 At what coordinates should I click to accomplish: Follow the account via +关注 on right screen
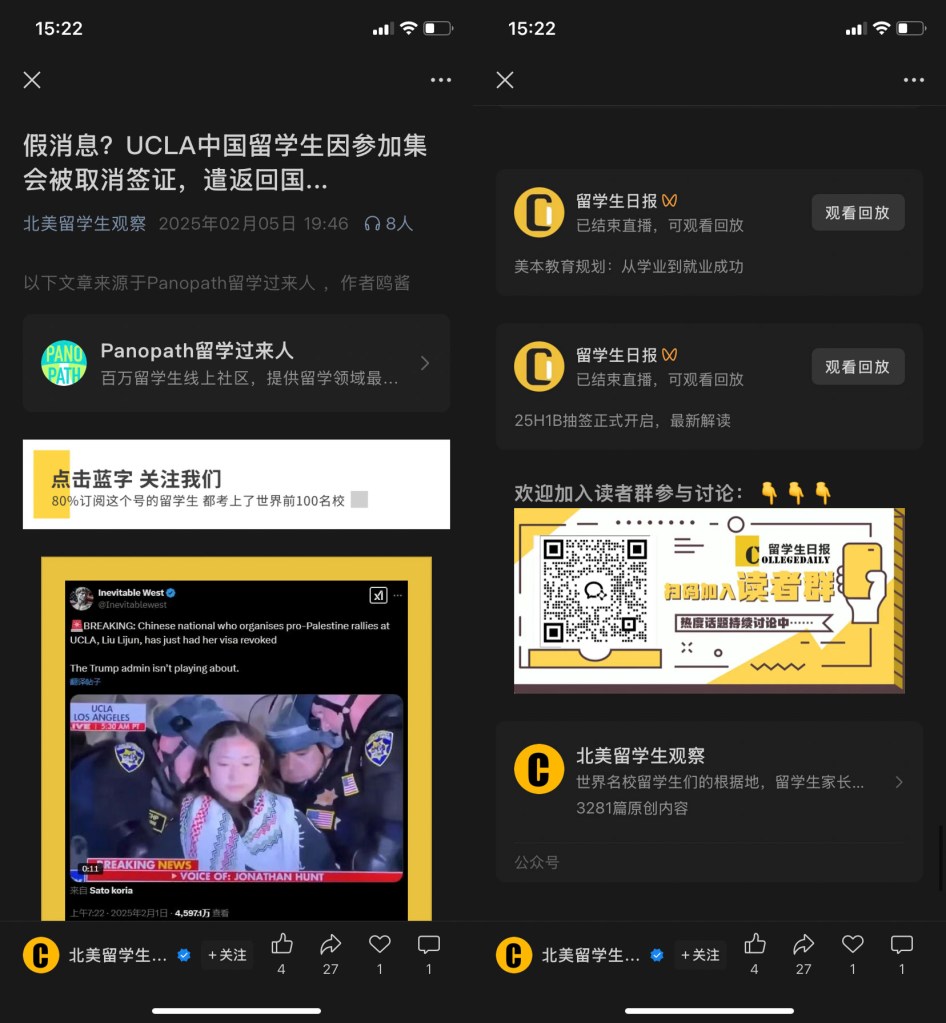pos(700,955)
